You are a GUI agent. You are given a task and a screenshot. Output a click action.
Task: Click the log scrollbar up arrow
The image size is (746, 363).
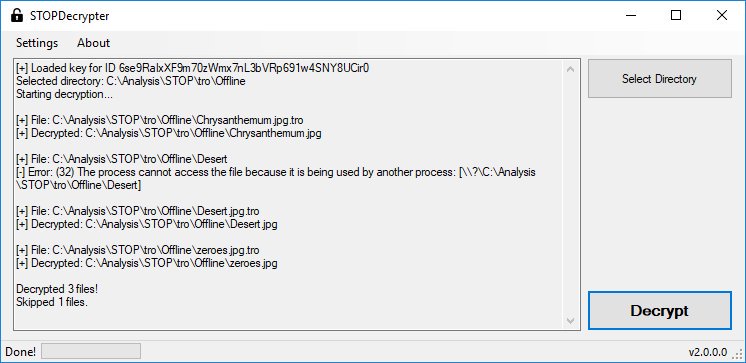570,69
